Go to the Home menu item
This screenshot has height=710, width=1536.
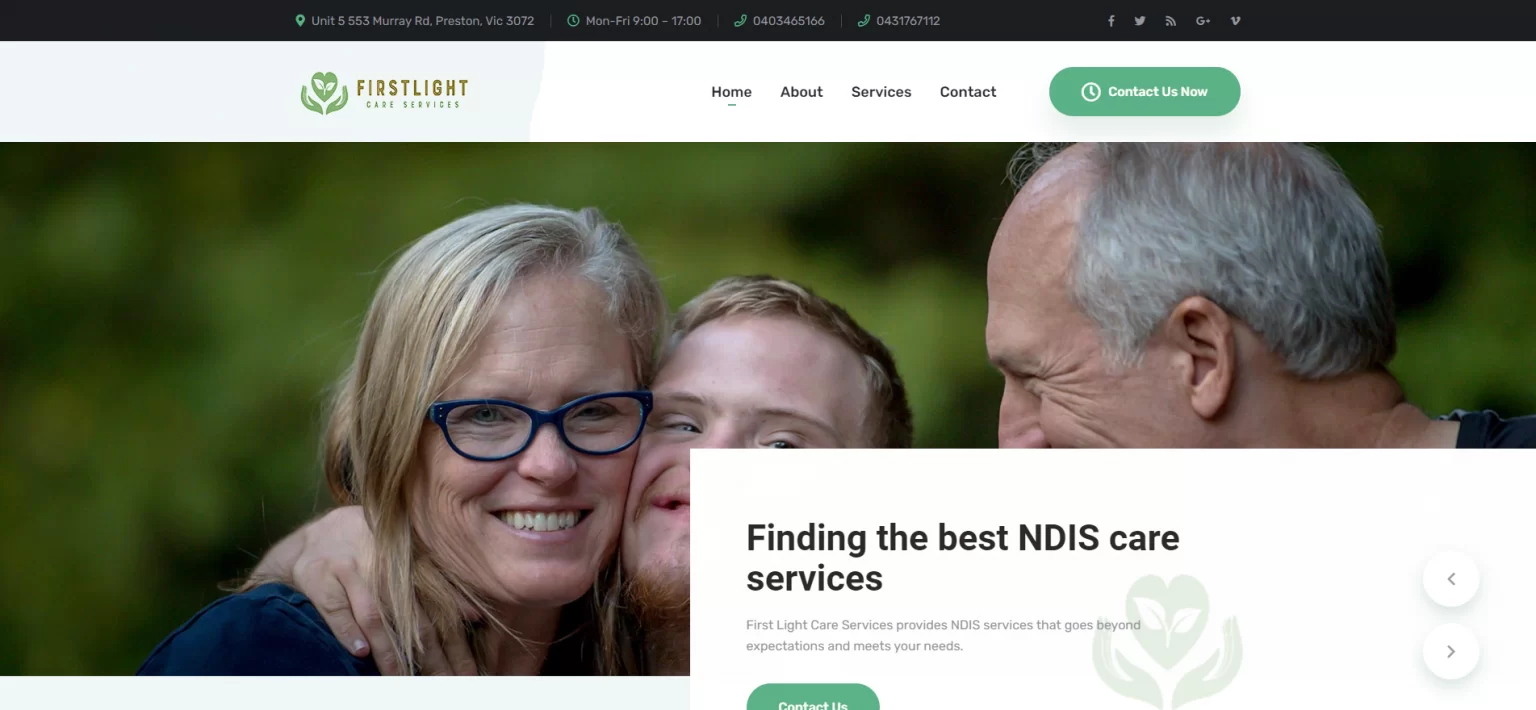731,92
